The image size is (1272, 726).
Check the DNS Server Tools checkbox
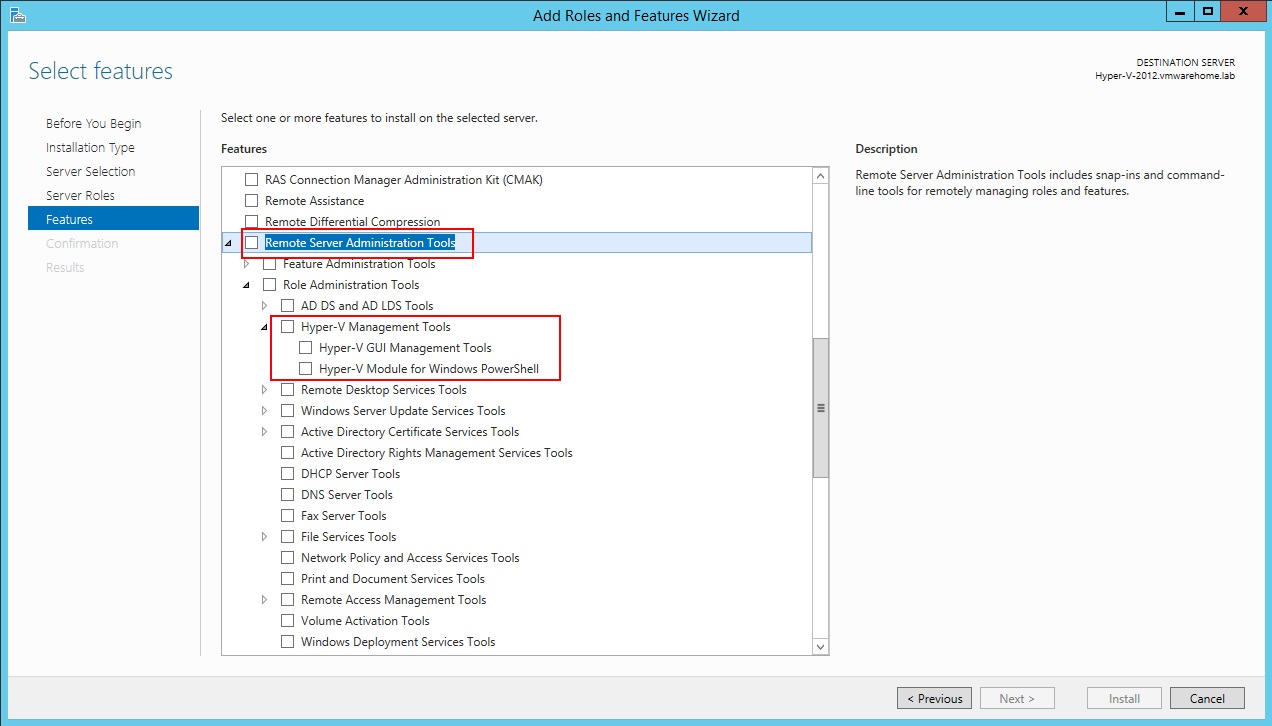click(x=288, y=495)
